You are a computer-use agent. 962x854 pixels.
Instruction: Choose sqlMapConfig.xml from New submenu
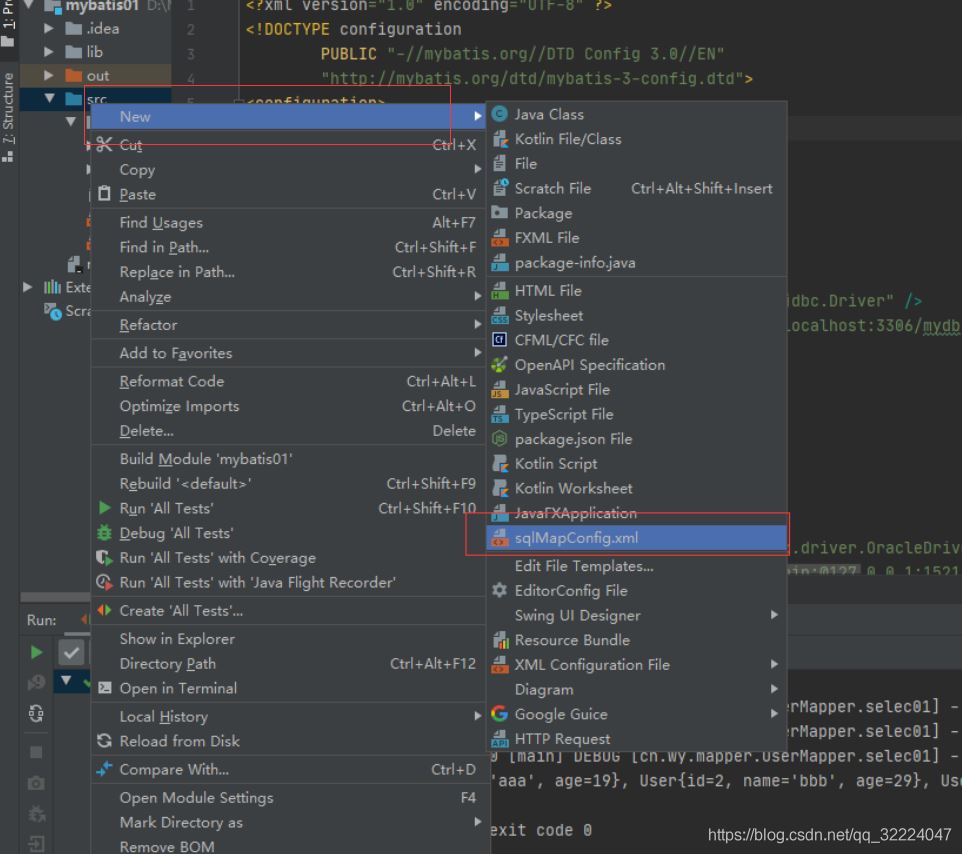(576, 538)
